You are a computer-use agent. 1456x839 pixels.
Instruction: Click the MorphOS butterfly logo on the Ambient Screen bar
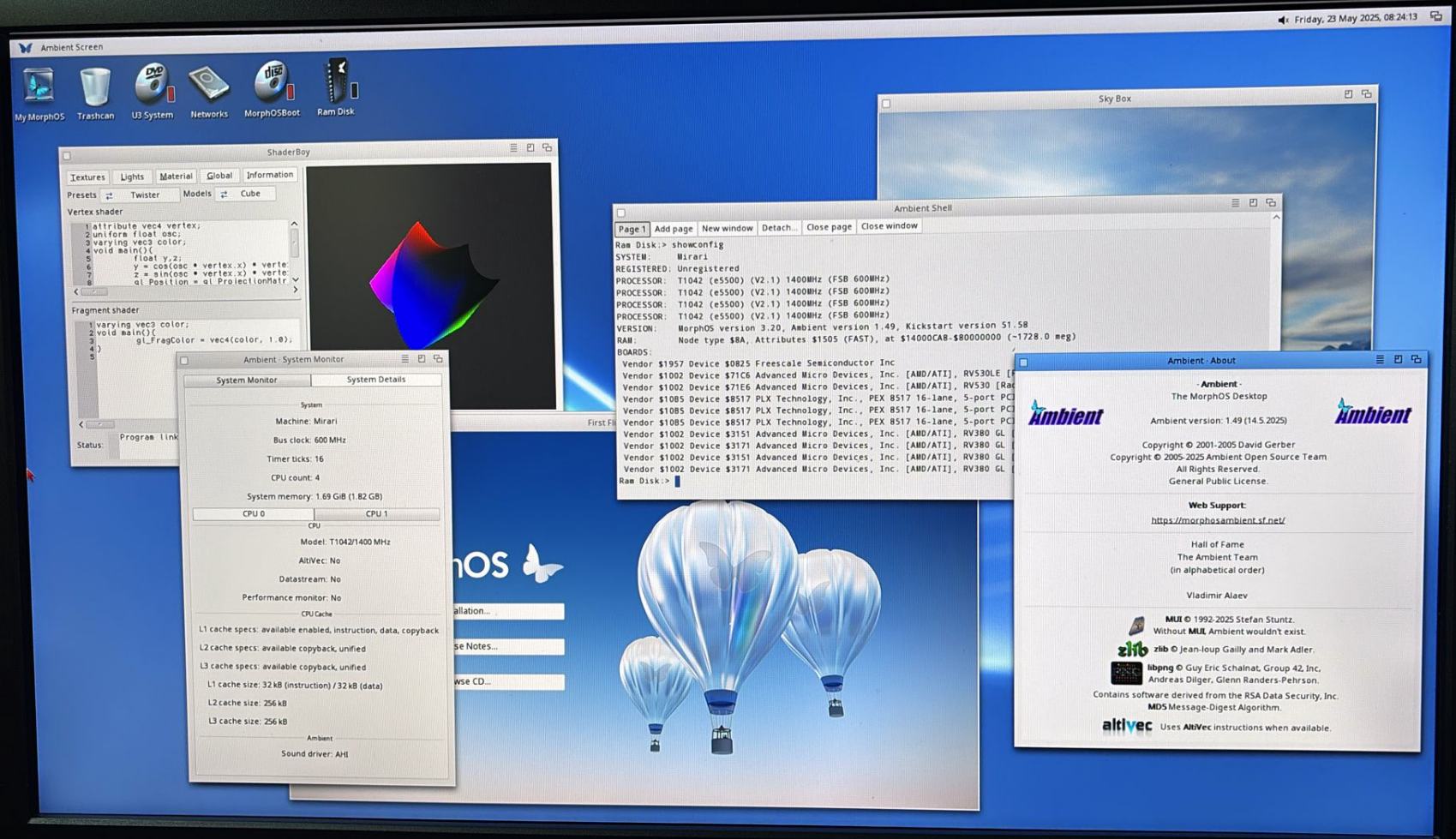coord(26,48)
